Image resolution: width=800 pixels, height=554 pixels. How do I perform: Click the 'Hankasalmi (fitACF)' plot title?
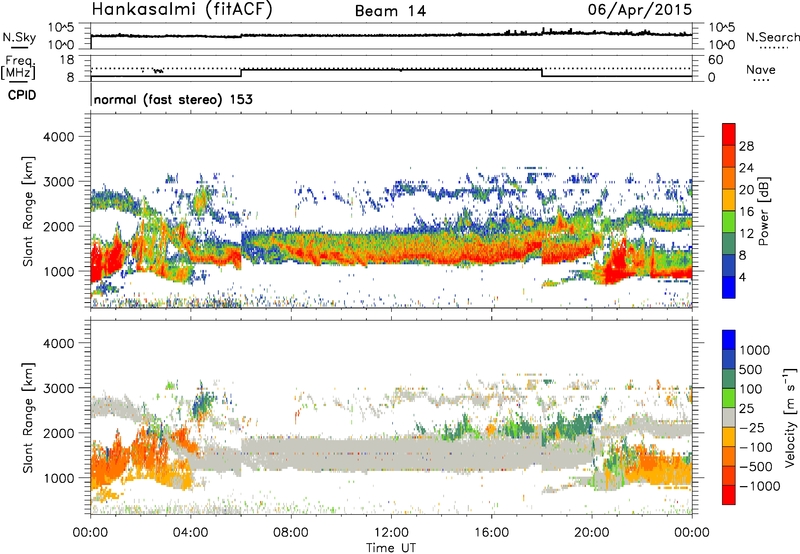click(182, 10)
